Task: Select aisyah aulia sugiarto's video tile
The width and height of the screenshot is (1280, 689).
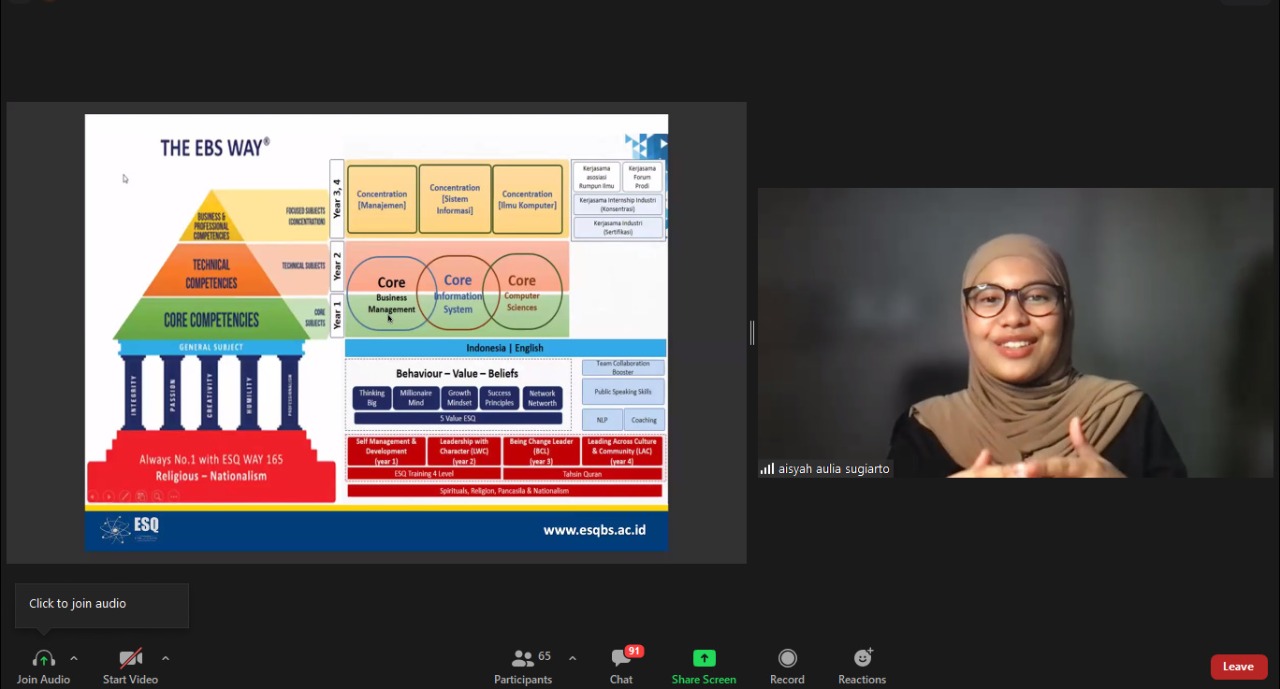Action: tap(1015, 333)
